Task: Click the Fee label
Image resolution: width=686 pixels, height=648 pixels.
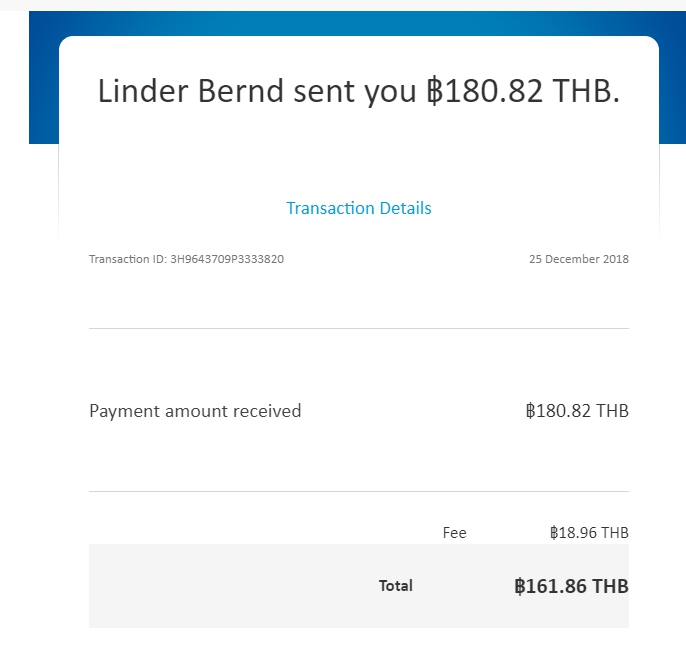Action: (x=454, y=533)
